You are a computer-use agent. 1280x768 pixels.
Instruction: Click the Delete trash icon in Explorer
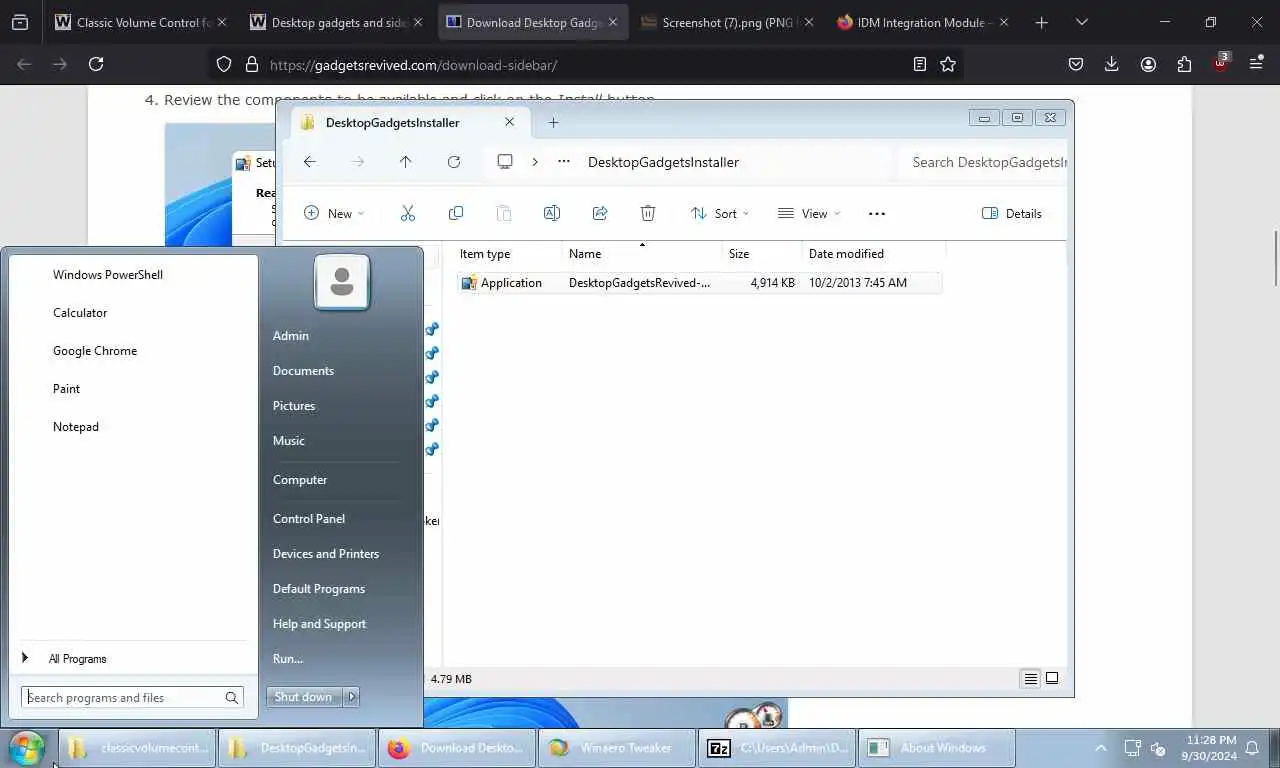point(648,213)
